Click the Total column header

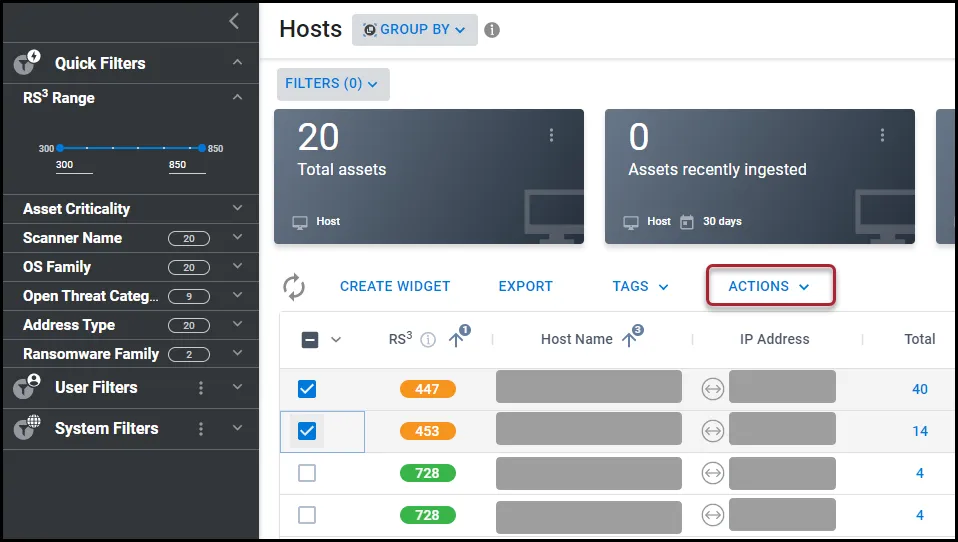pyautogui.click(x=920, y=339)
